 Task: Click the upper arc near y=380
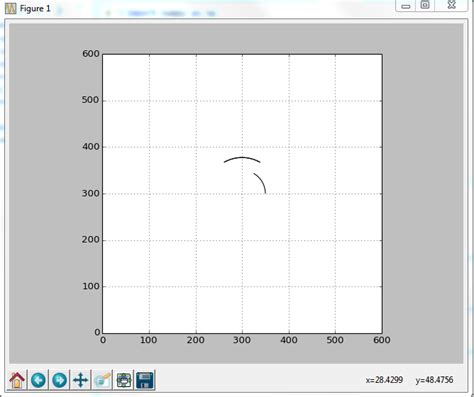[x=242, y=158]
